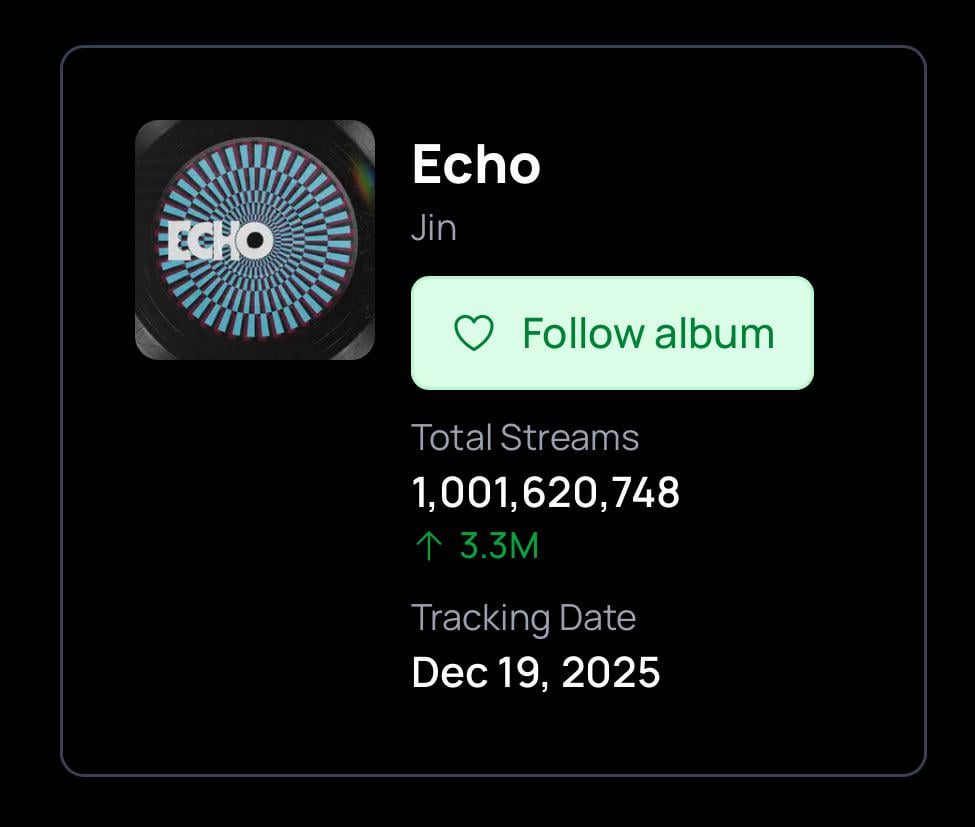Select the stream count 1,001,620,748
975x827 pixels.
546,492
